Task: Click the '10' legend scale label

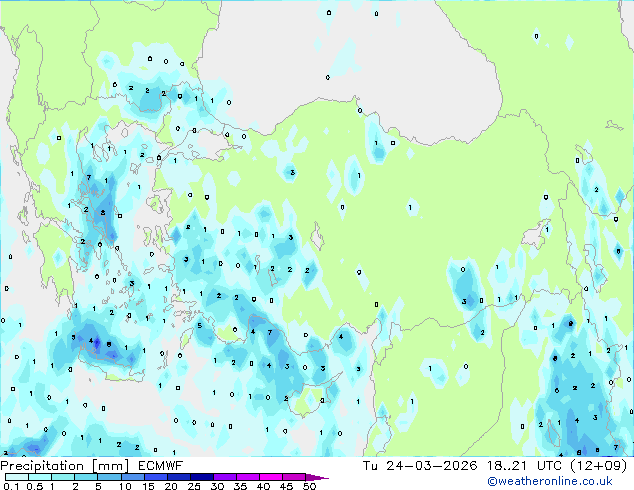Action: 125,486
